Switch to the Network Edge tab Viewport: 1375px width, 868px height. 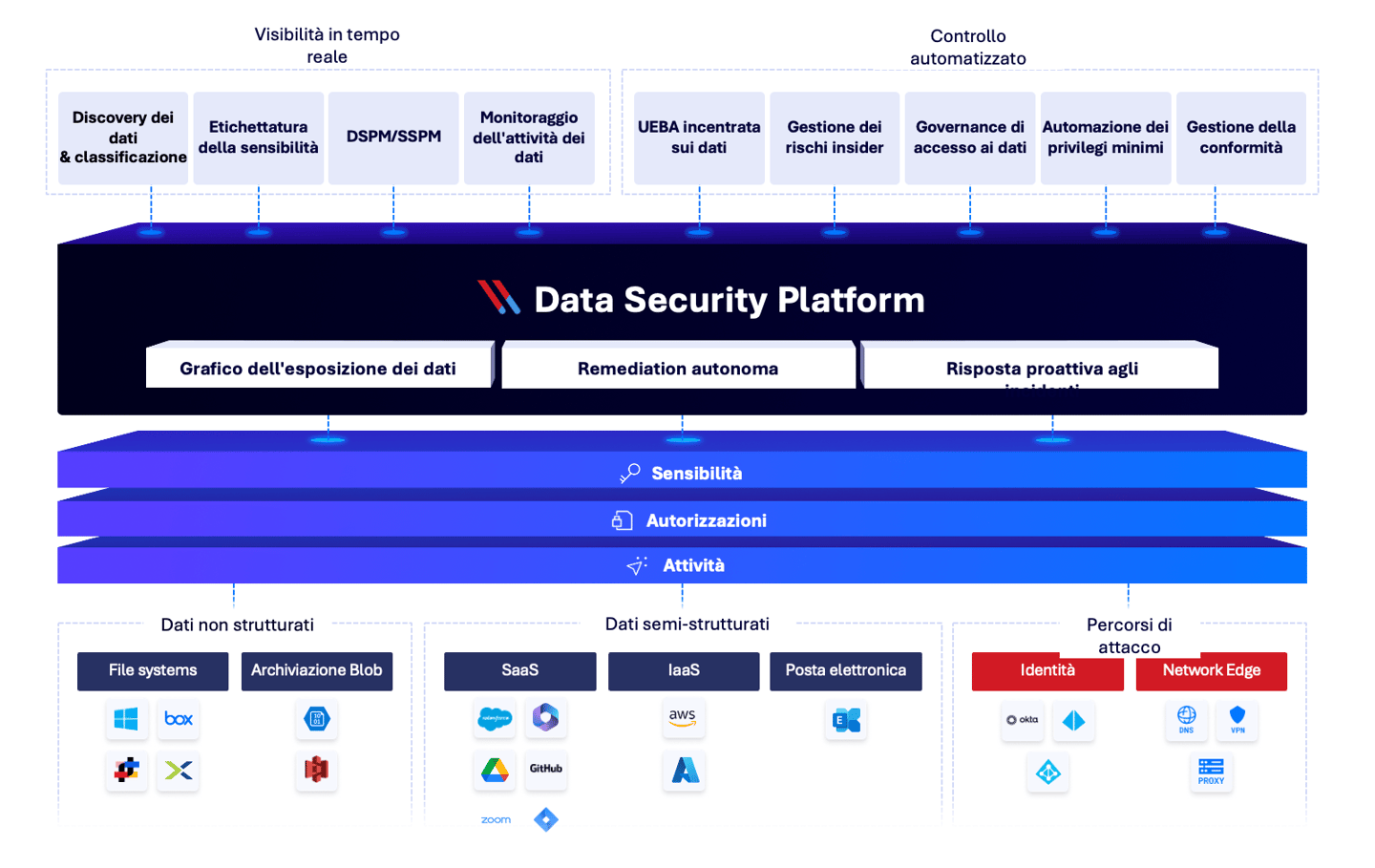tap(1211, 671)
